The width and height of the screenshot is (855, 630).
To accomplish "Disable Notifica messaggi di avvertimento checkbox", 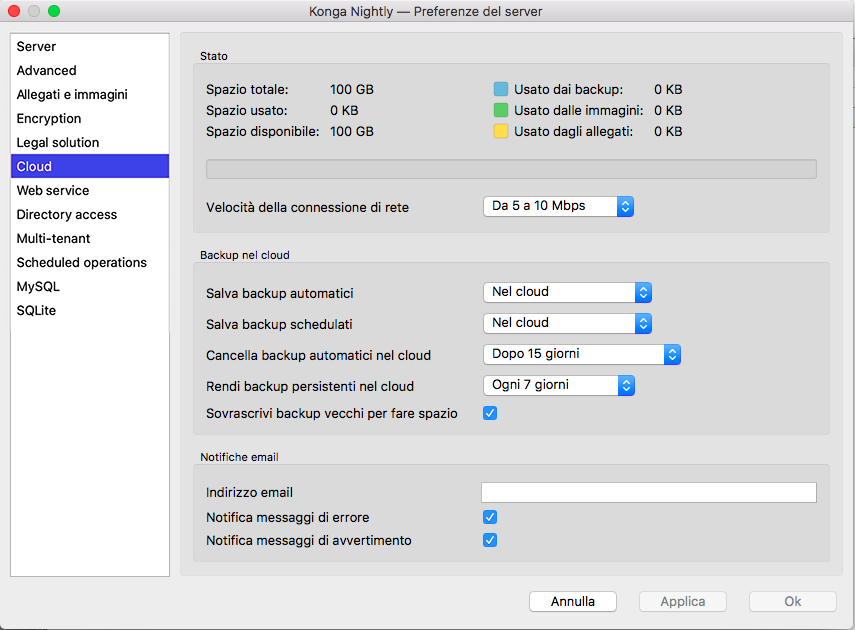I will point(490,540).
